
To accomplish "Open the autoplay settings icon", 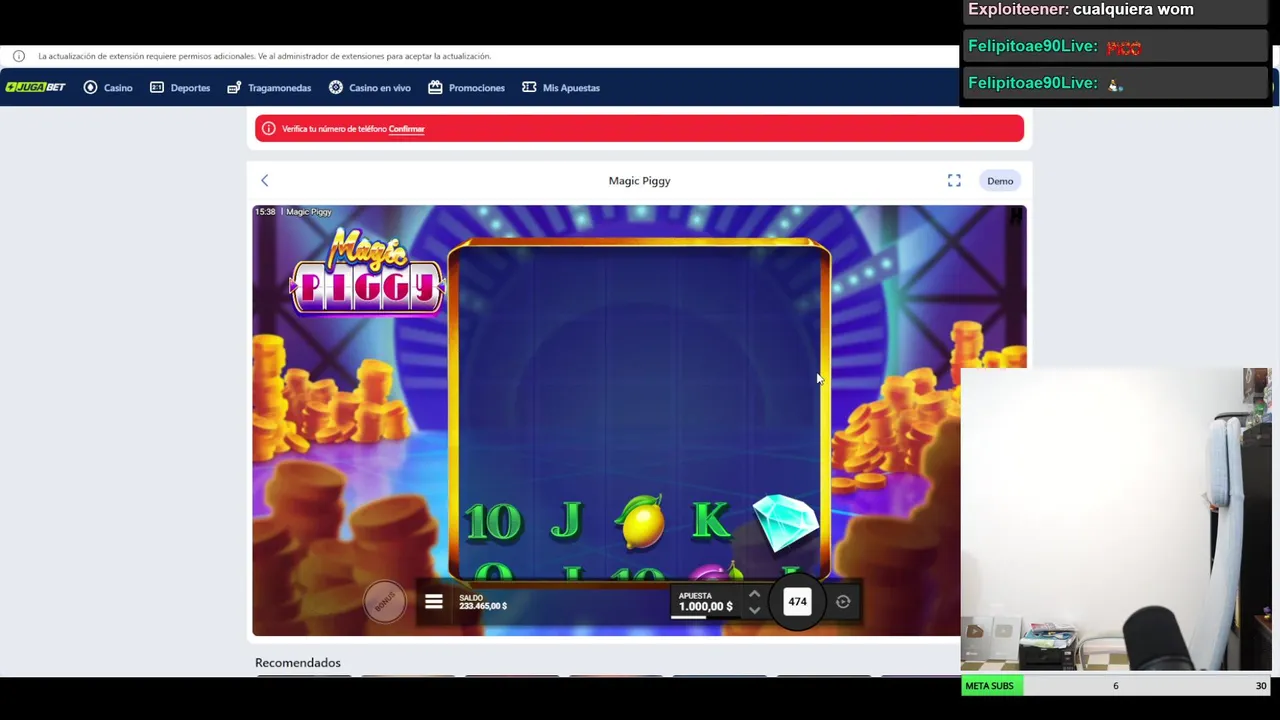I will tap(843, 602).
